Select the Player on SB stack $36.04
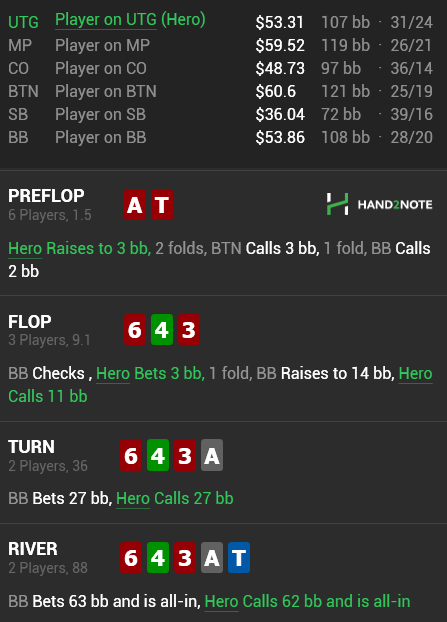Image resolution: width=447 pixels, height=622 pixels. click(x=280, y=115)
